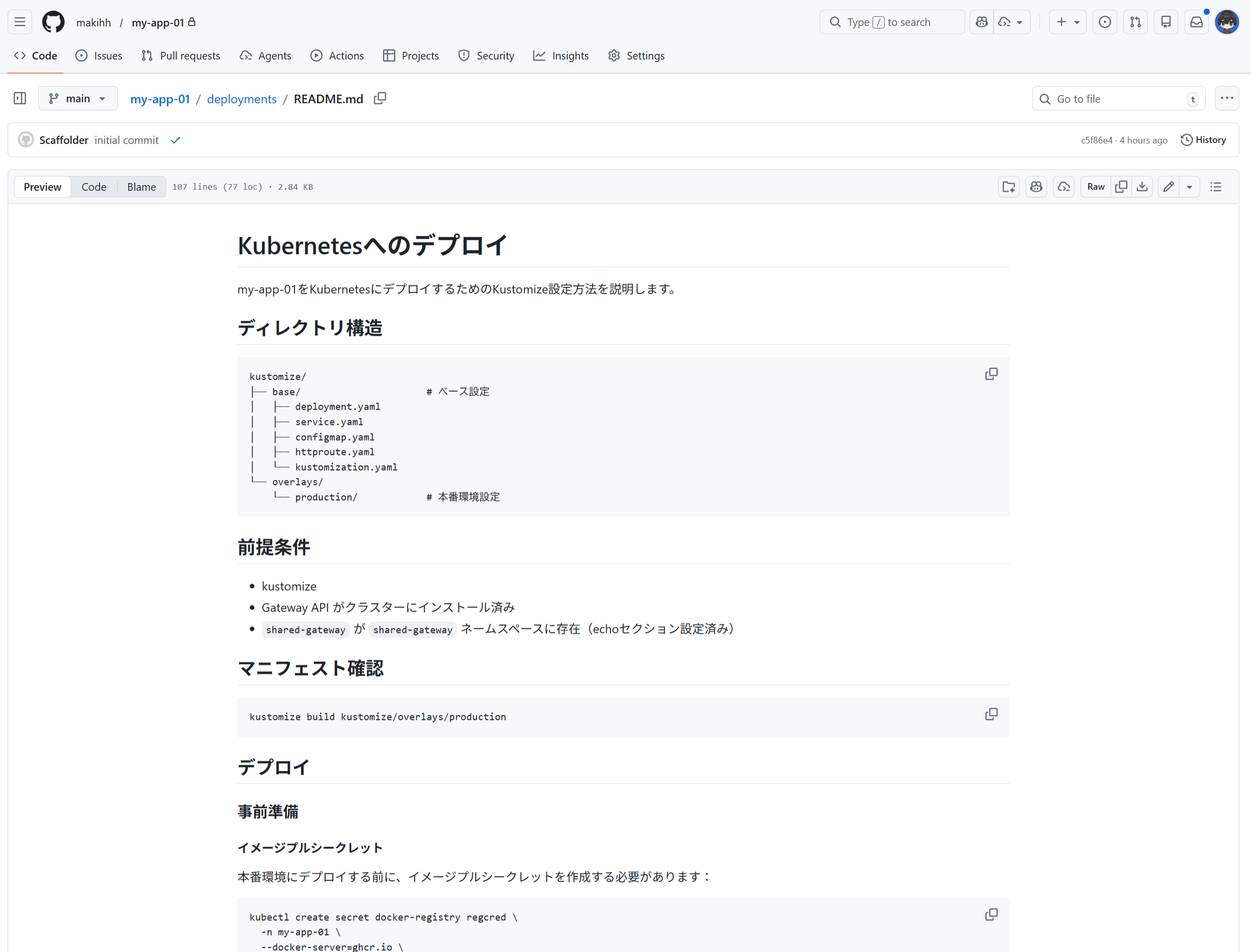The height and width of the screenshot is (952, 1251).
Task: Open the deployments folder breadcrumb link
Action: pos(241,99)
